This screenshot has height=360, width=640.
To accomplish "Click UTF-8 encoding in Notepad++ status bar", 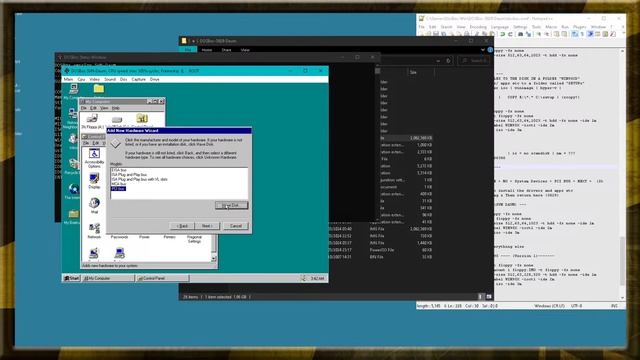I will pyautogui.click(x=576, y=305).
